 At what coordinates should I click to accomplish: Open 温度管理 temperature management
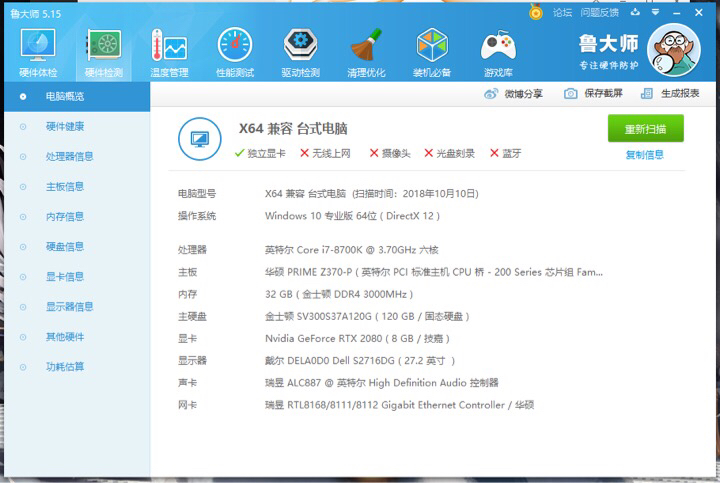click(169, 53)
